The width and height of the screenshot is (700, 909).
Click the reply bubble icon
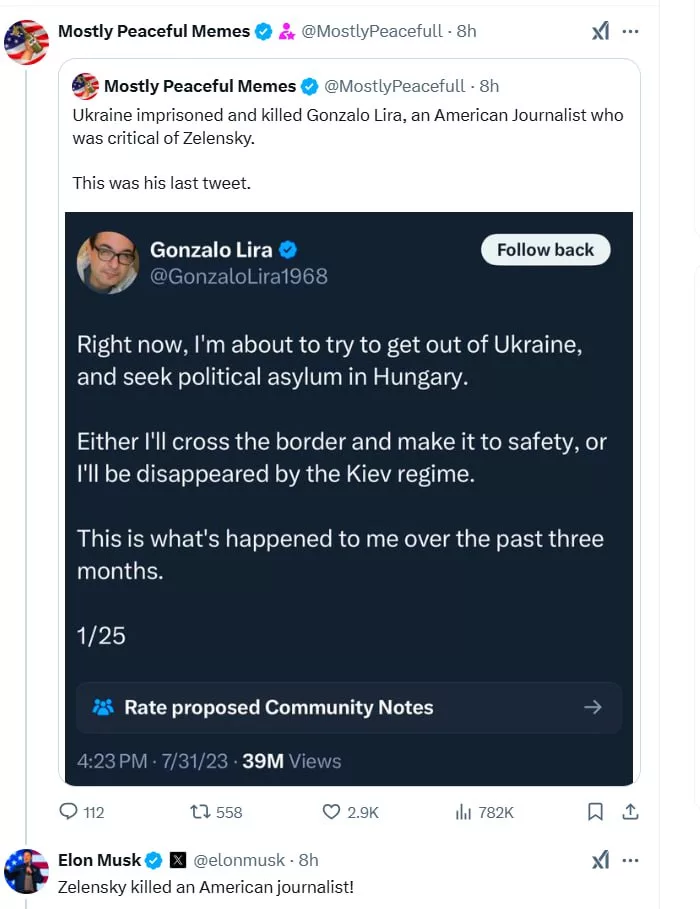pos(68,812)
